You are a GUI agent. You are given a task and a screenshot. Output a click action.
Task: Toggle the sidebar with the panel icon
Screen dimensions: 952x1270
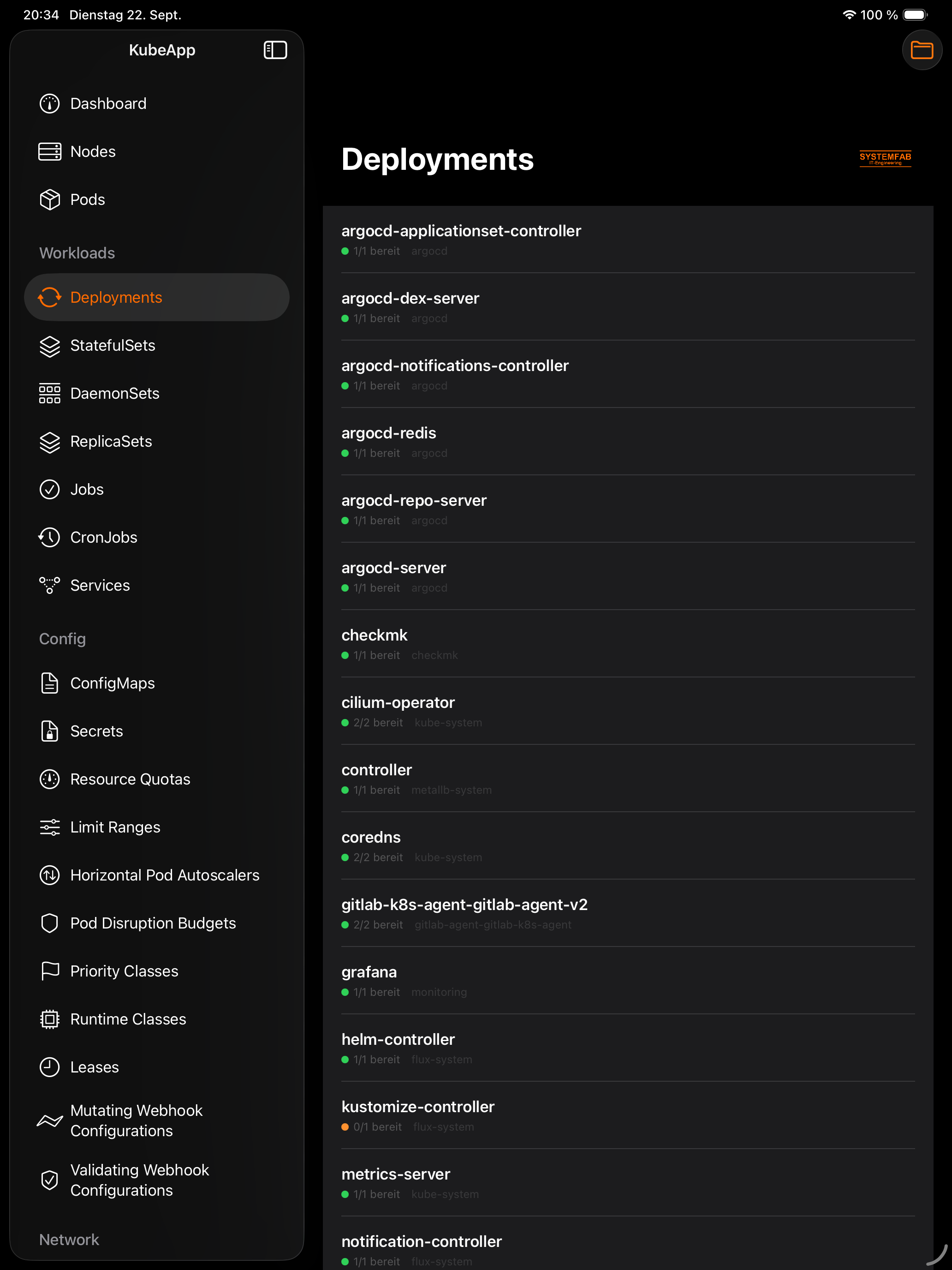tap(275, 50)
